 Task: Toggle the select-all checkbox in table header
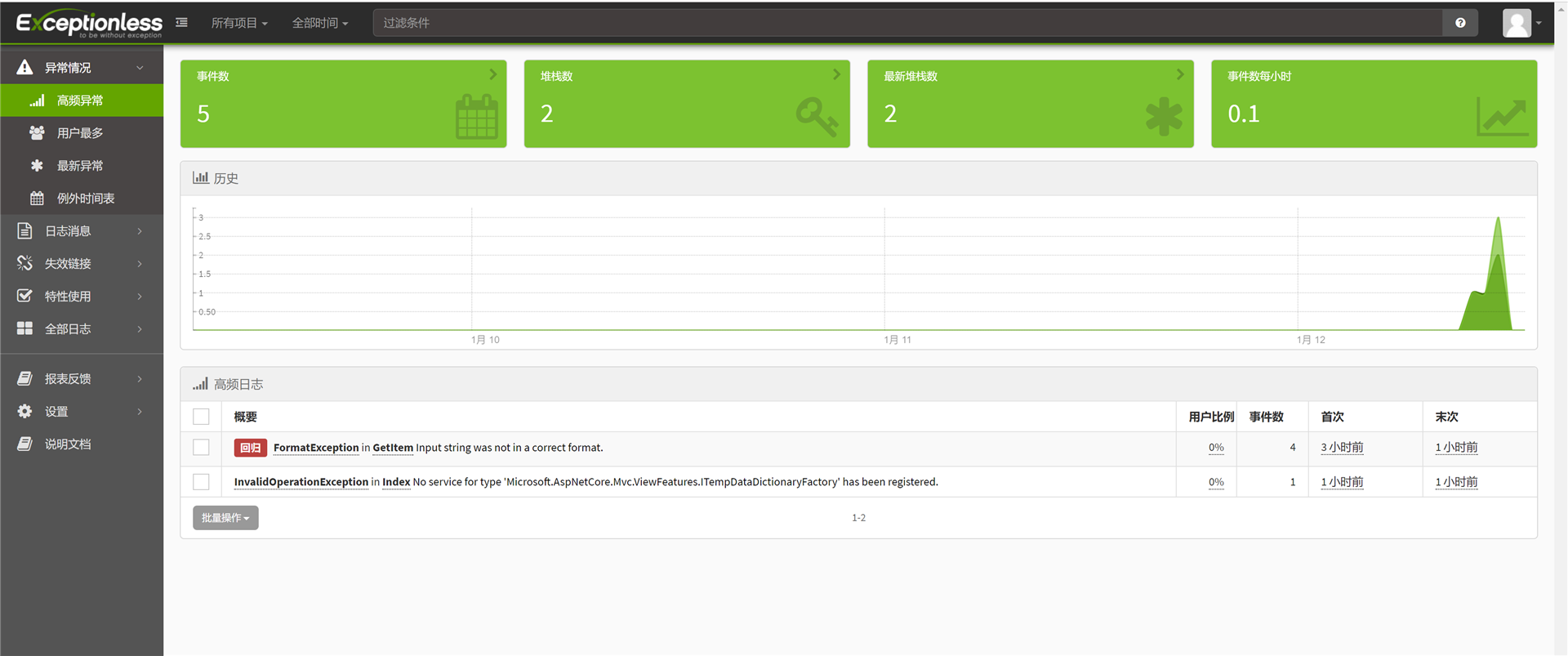click(201, 417)
